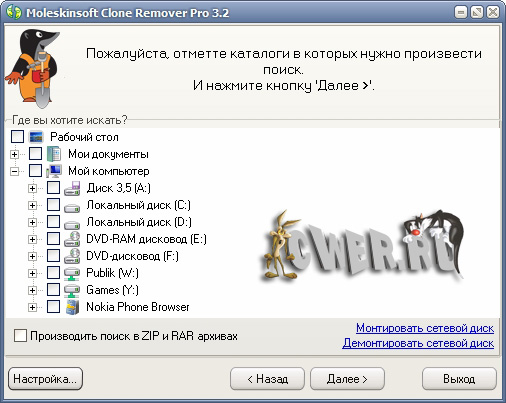Select the Мой компьютер tree label
Screen dimensions: 506x403
109,171
